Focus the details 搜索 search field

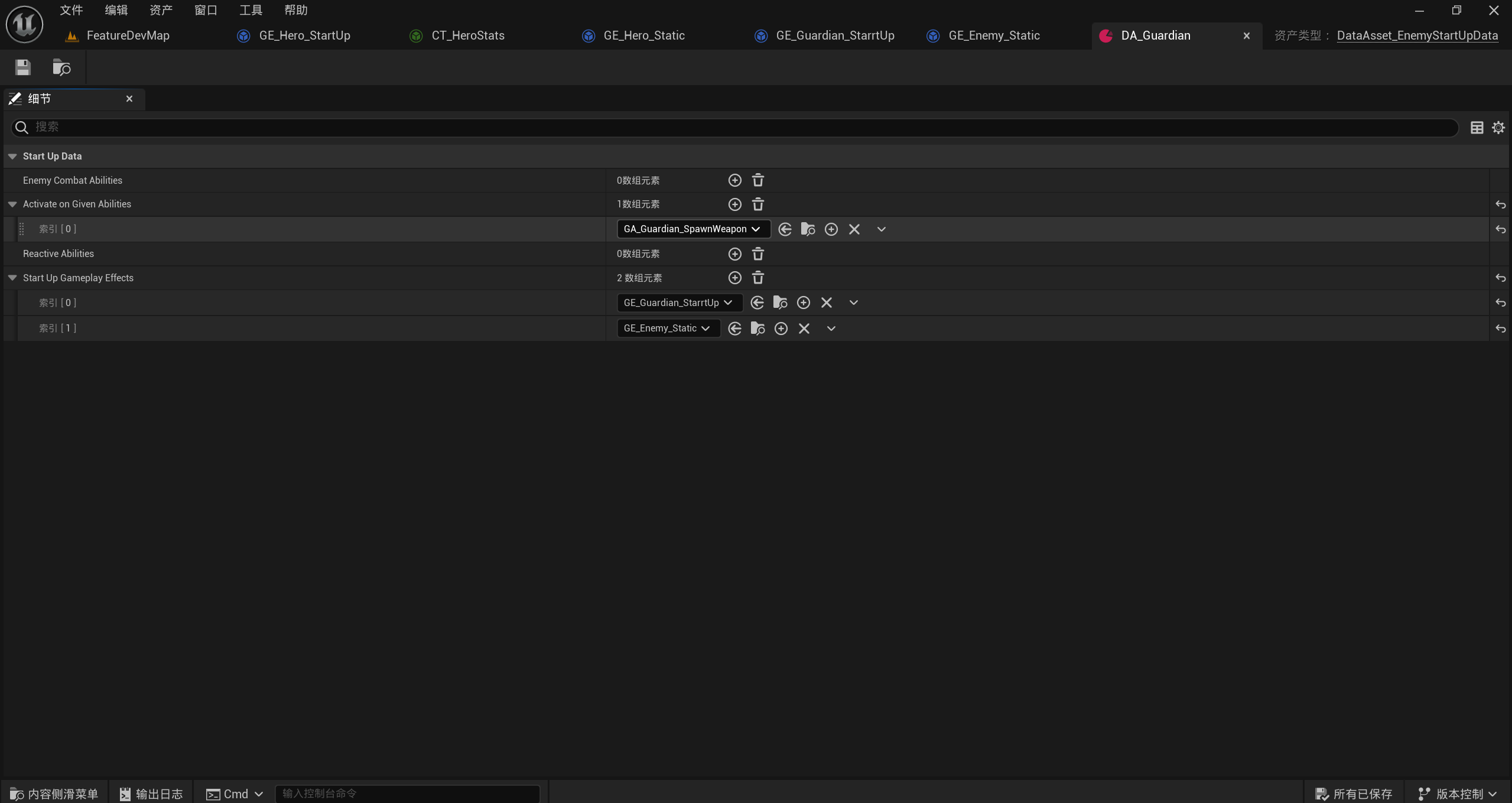point(734,128)
